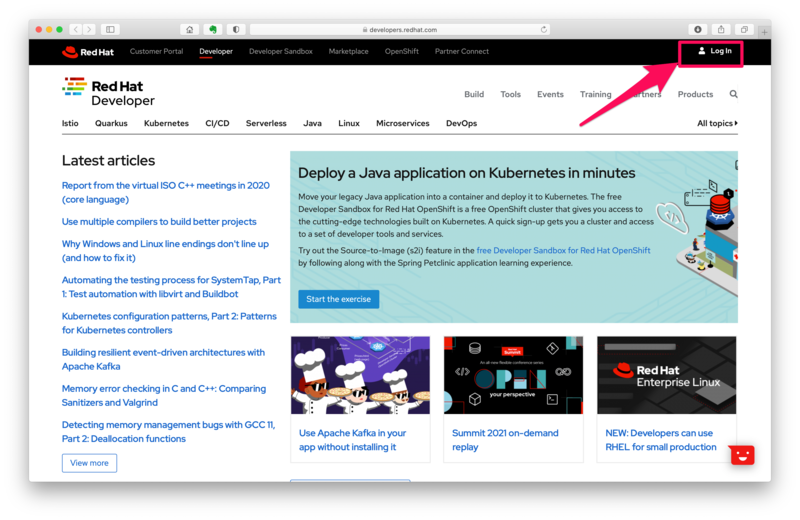The image size is (800, 520).
Task: Open Detecting memory management bugs GCC 11 article
Action: click(x=168, y=432)
